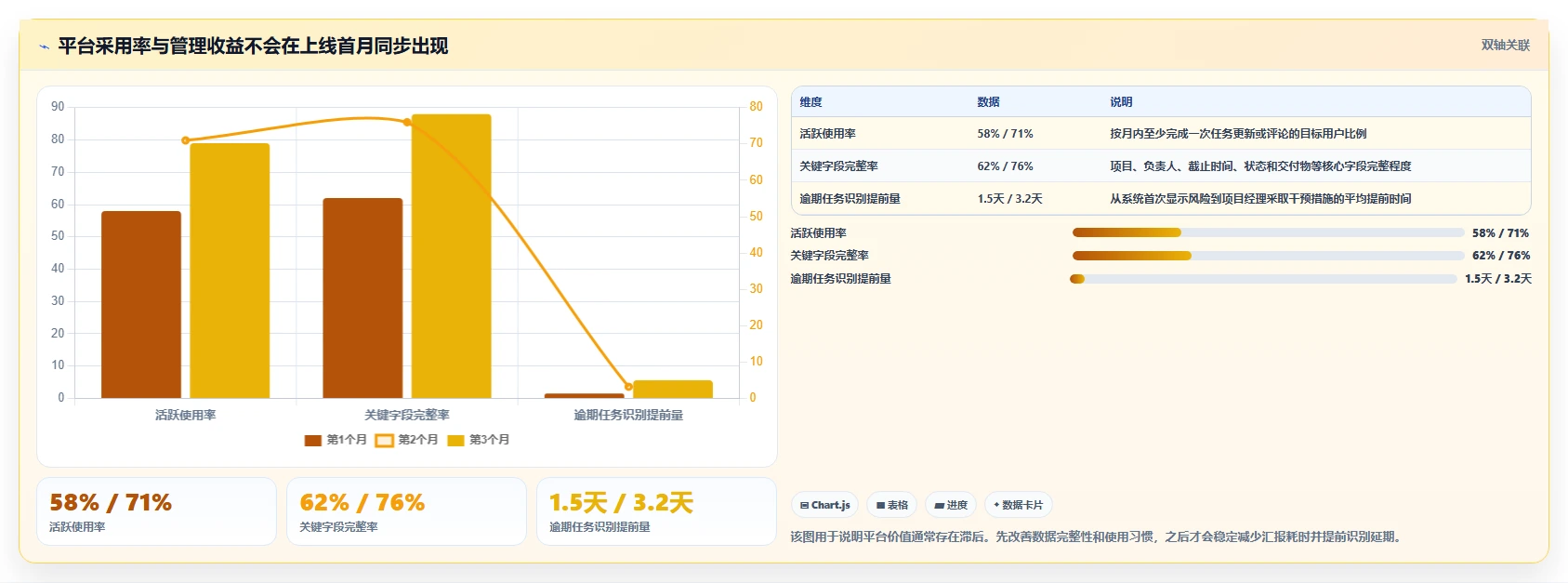The image size is (1568, 583).
Task: Click the 说明 table column header
Action: pyautogui.click(x=1121, y=102)
